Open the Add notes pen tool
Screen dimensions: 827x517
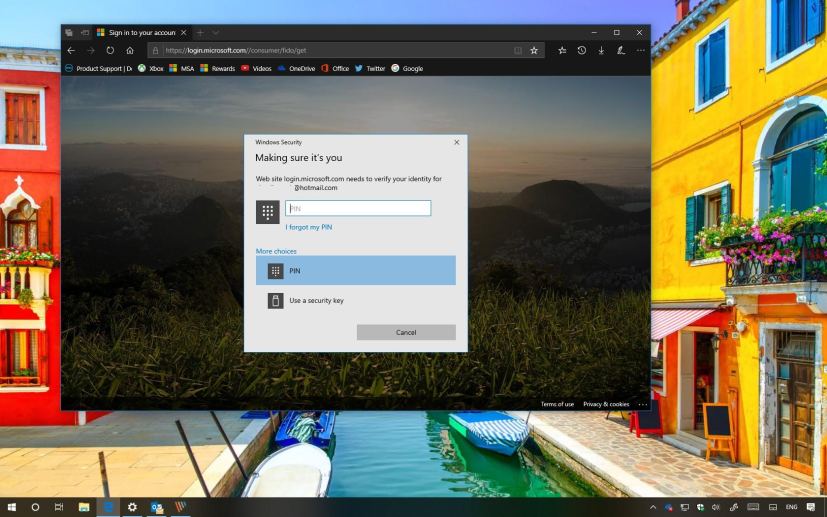pos(621,51)
